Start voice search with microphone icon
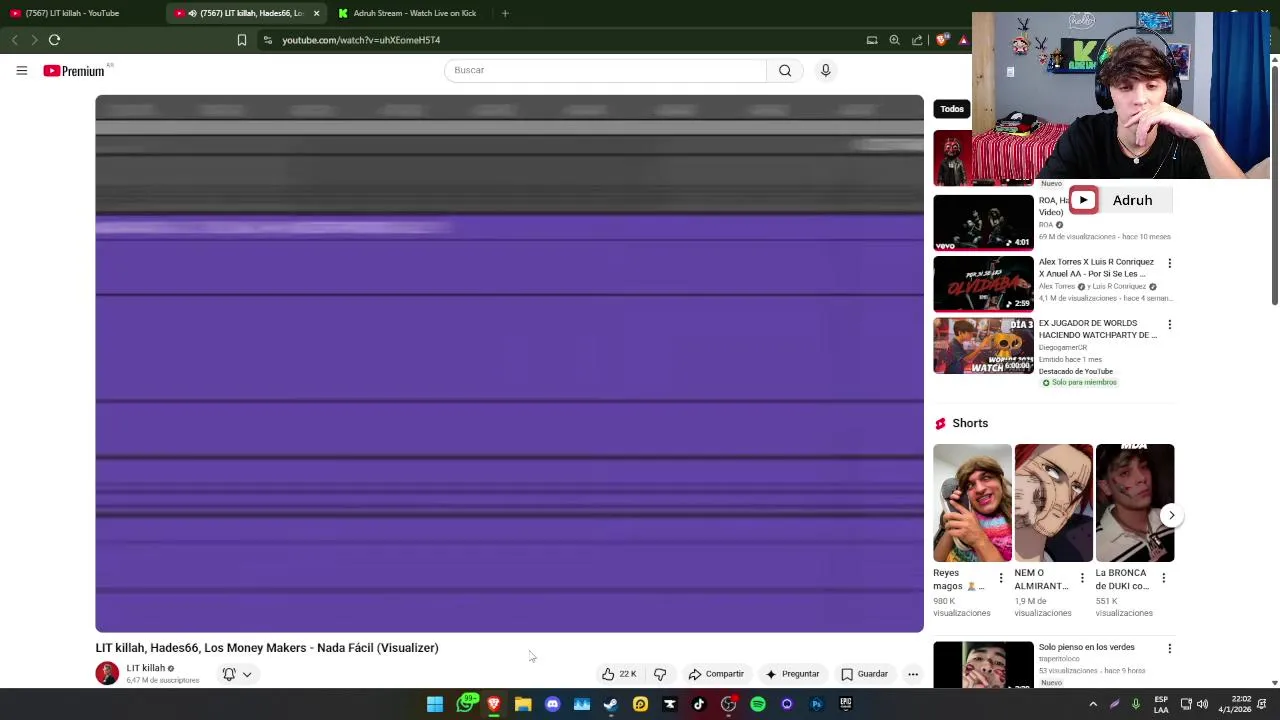Image resolution: width=1280 pixels, height=720 pixels. [x=825, y=70]
